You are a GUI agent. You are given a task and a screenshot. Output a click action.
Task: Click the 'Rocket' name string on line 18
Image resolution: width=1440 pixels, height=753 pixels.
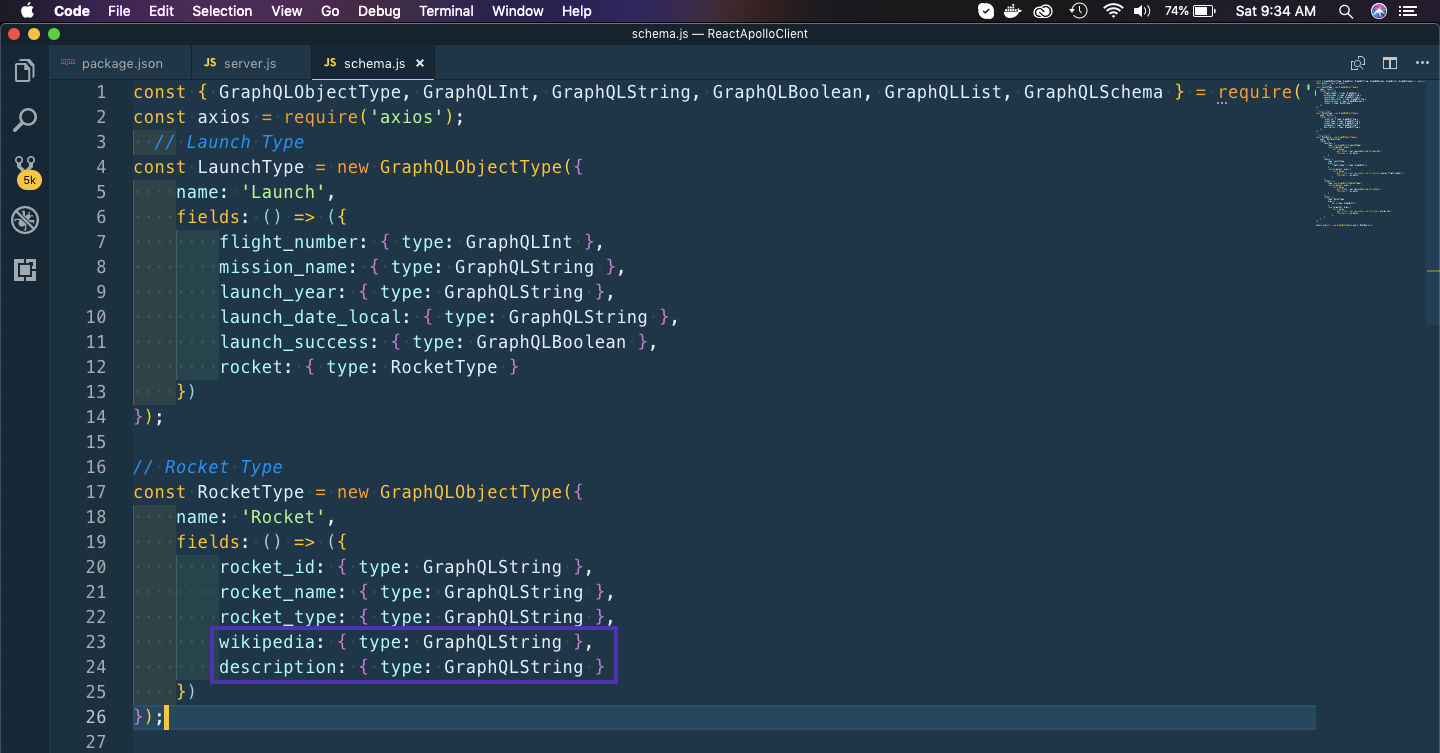pos(283,517)
